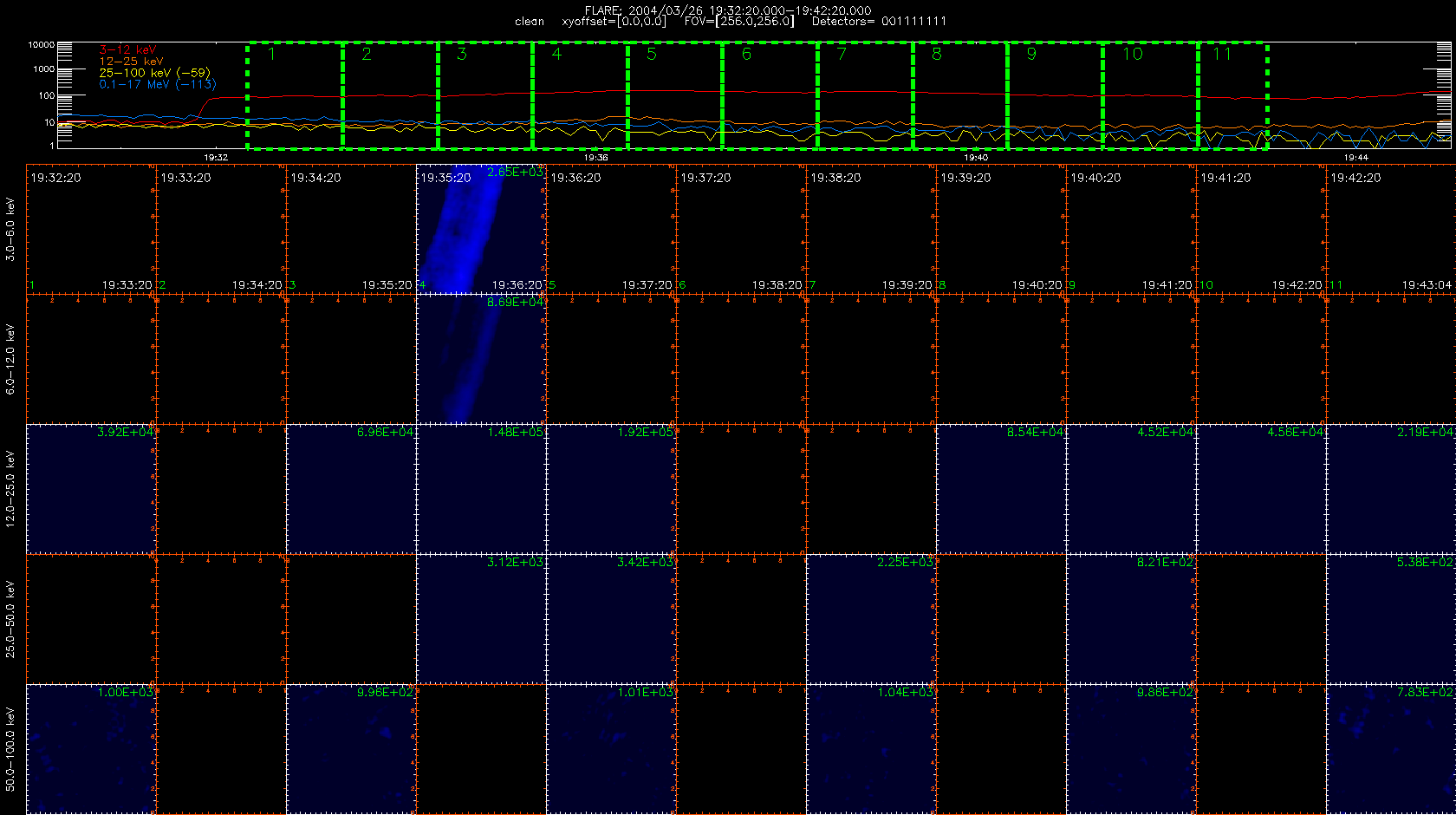The width and height of the screenshot is (1456, 815).
Task: Click the 19:41:20 start time in column 10
Action: coord(1226,178)
